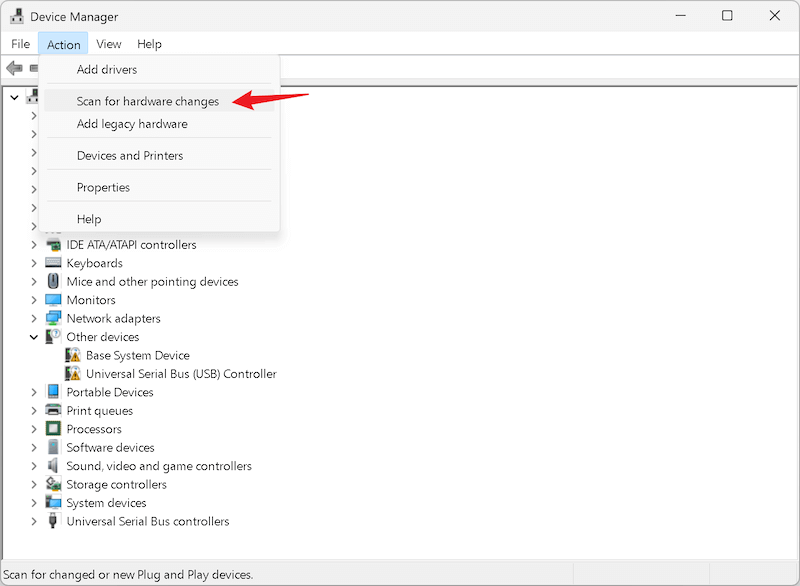Click the Monitors category icon

click(x=53, y=300)
